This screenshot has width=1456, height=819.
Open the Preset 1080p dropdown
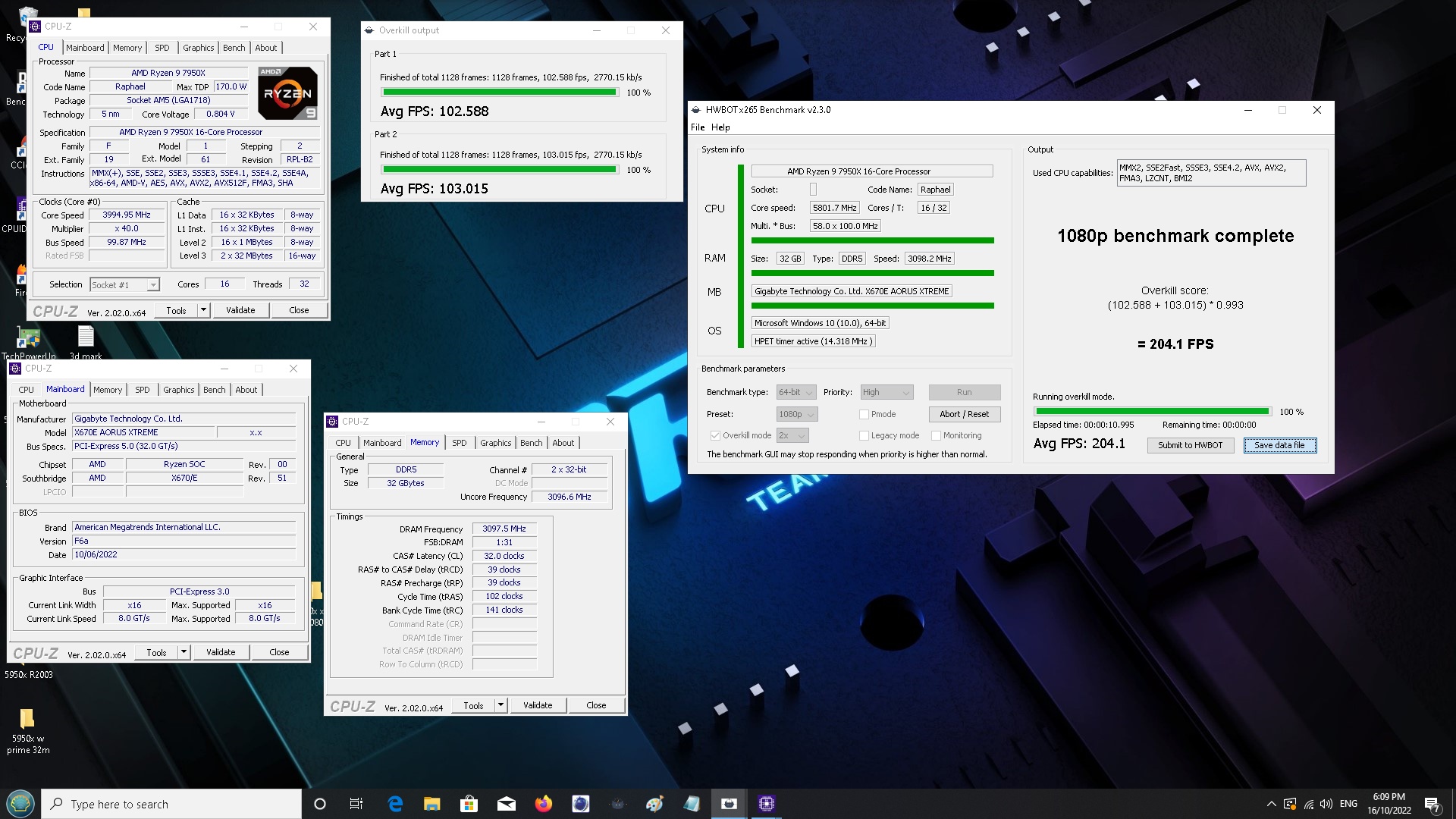coord(797,414)
